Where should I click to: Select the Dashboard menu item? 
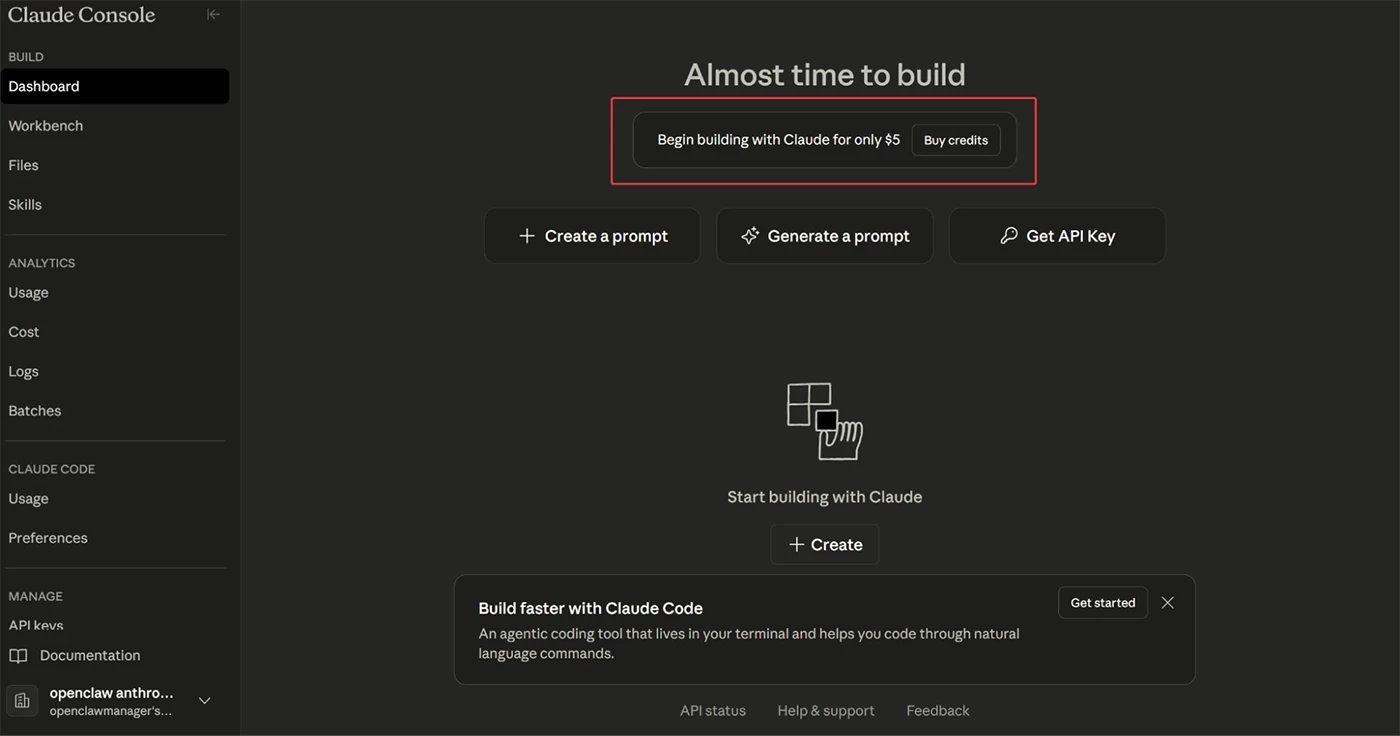[44, 87]
